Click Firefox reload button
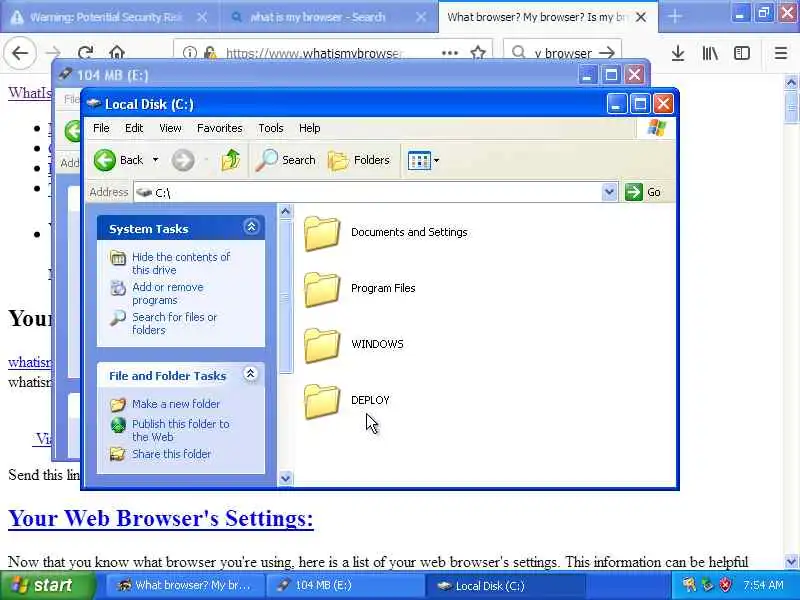 [x=86, y=53]
